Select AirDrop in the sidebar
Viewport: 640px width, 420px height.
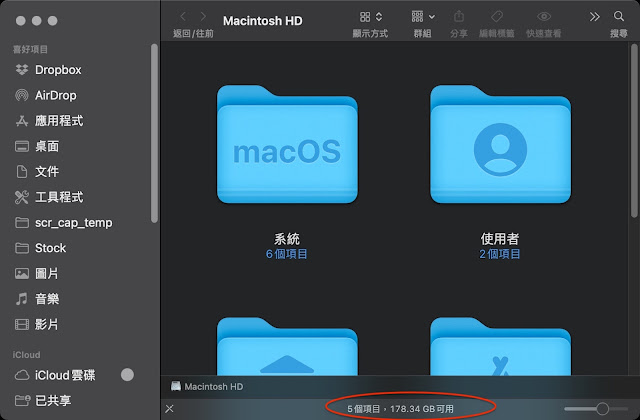tap(46, 95)
